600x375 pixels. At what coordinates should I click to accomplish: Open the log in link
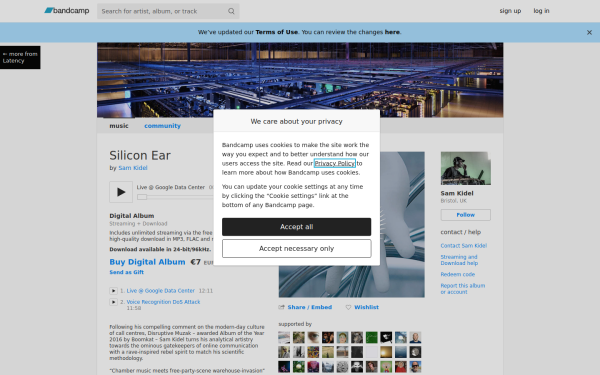tap(541, 11)
